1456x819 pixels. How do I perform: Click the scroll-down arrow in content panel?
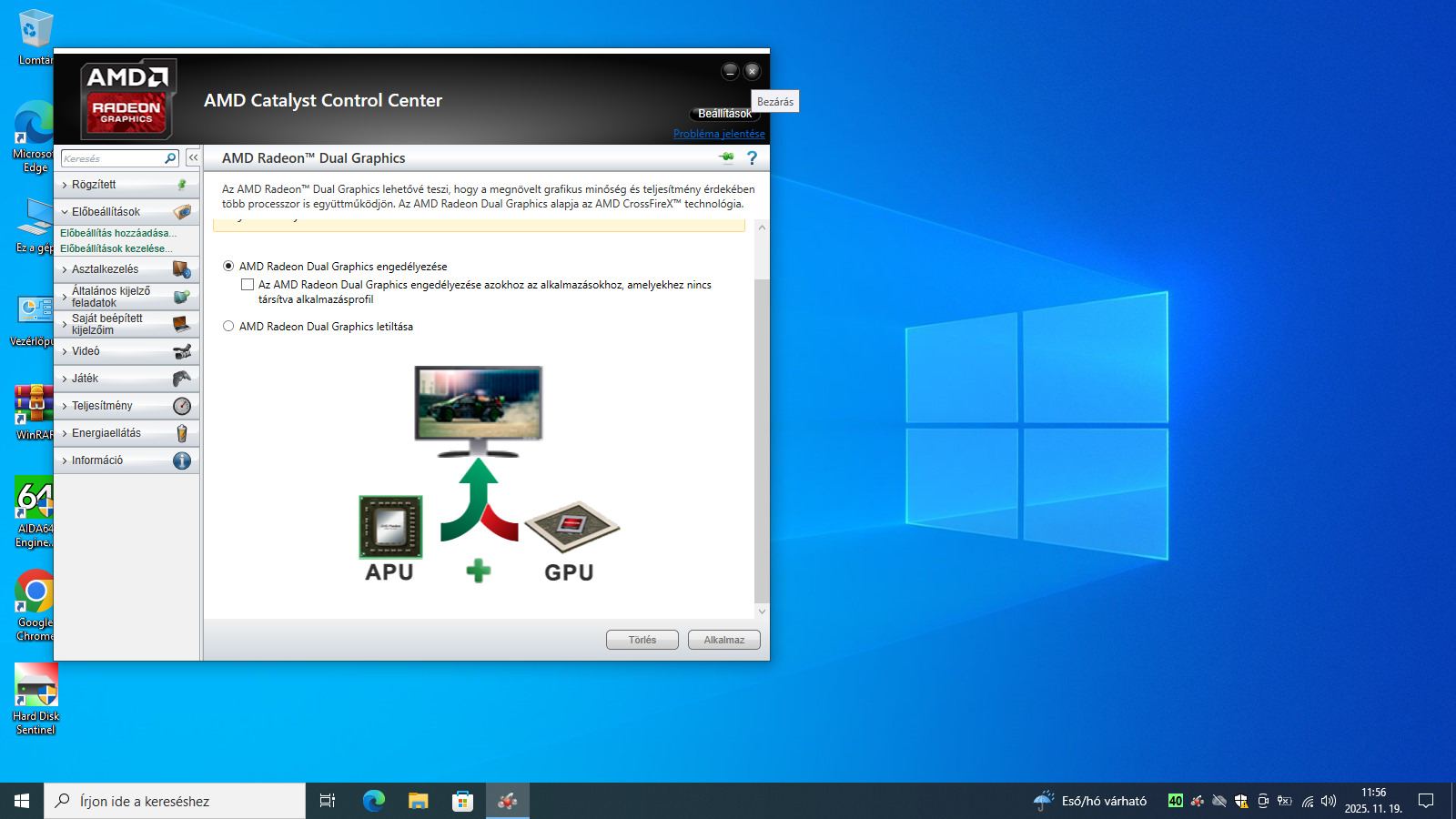point(762,612)
